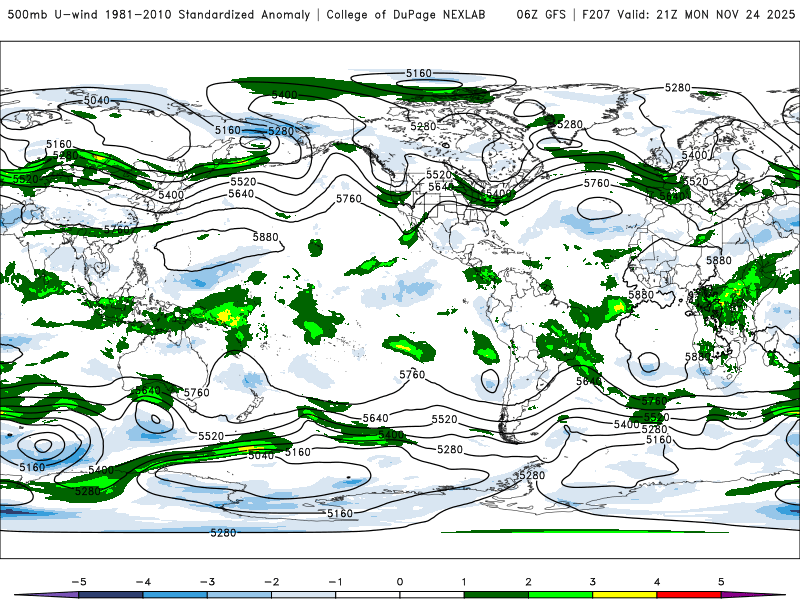The height and width of the screenshot is (600, 800).
Task: Select the red swatch between 4 and 5
Action: click(x=689, y=595)
